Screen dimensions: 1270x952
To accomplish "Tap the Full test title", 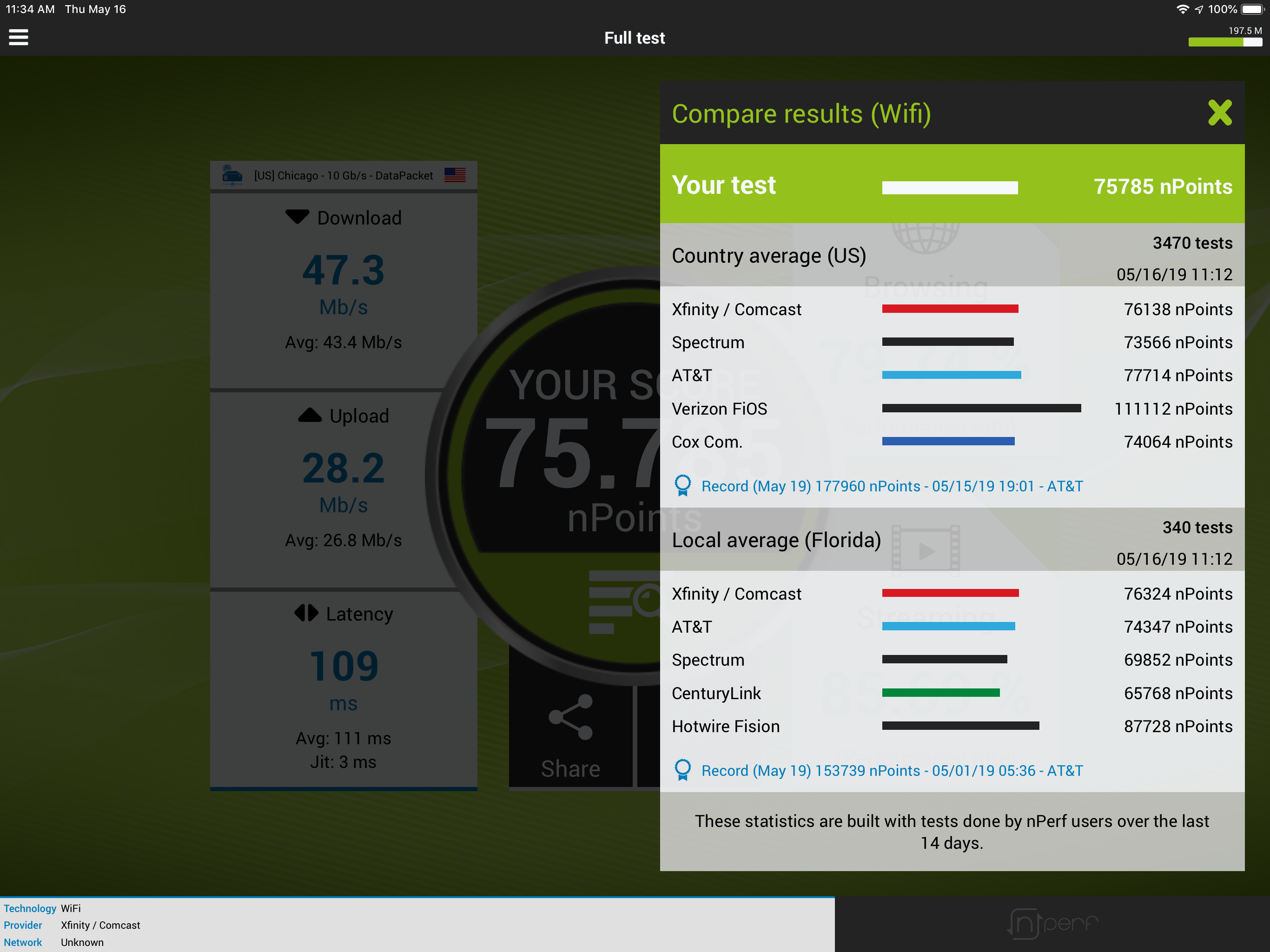I will (635, 38).
